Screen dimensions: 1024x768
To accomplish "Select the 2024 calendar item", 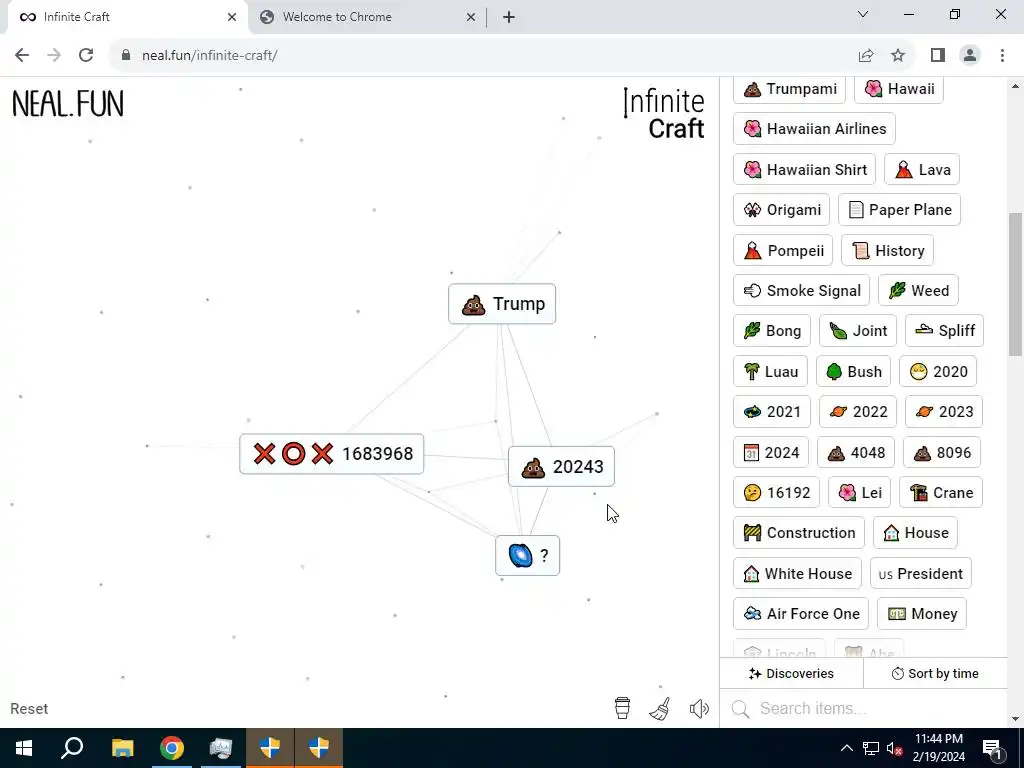I will click(771, 453).
